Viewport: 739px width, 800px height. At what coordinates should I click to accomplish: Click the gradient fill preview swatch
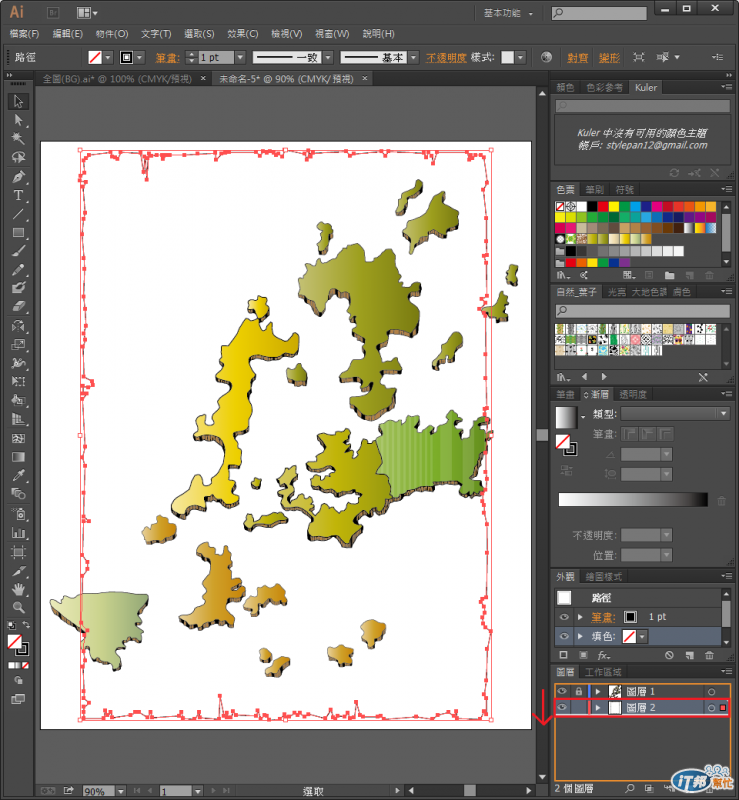click(x=566, y=417)
